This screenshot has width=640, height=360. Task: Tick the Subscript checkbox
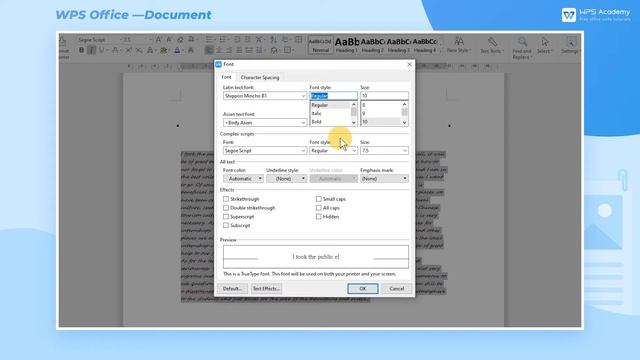point(226,225)
